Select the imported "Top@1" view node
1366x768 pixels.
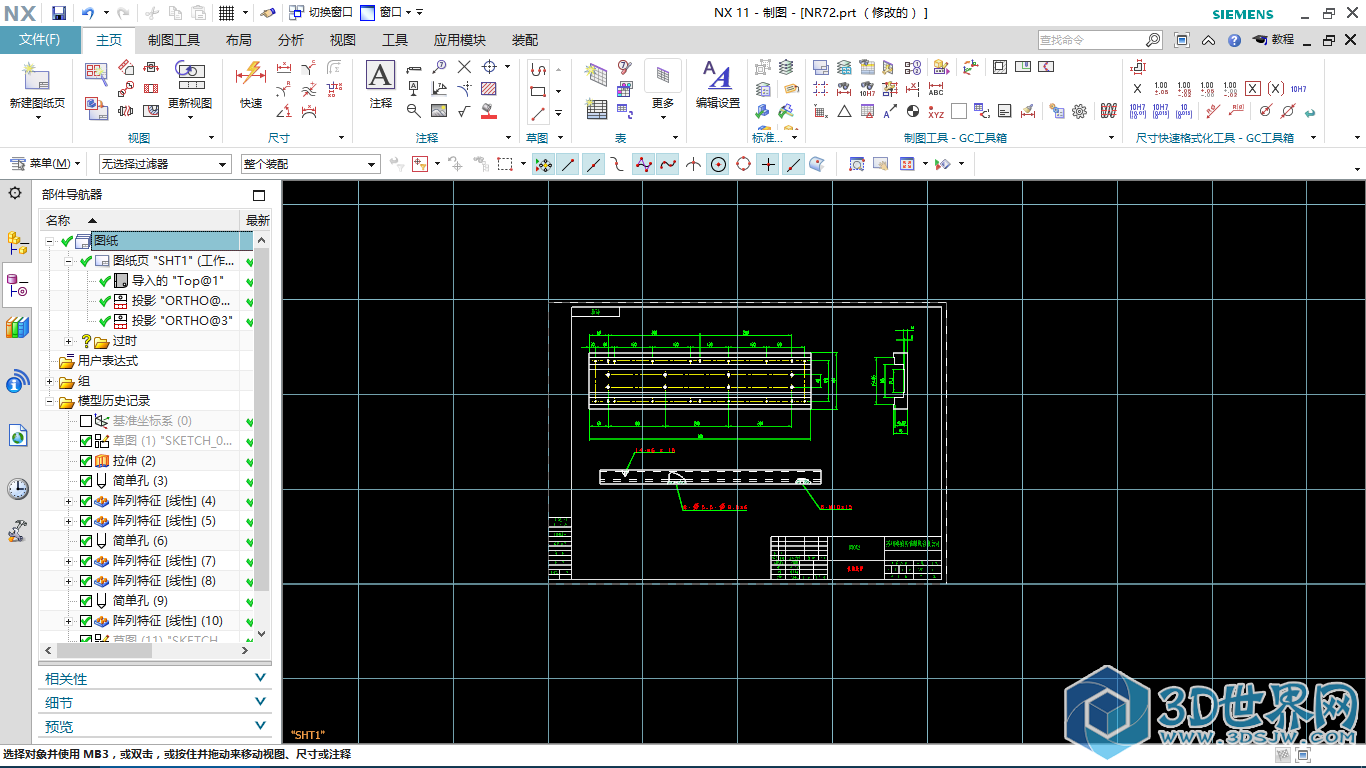[177, 281]
